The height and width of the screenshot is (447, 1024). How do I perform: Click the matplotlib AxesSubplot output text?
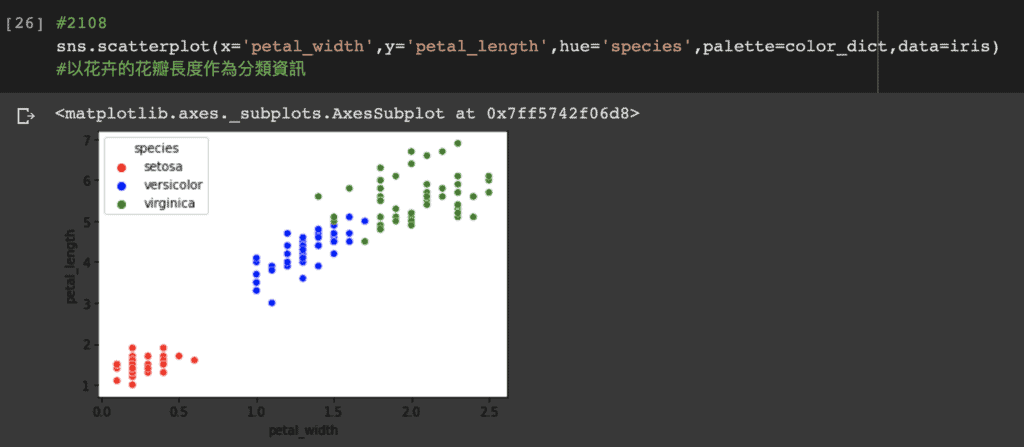pyautogui.click(x=347, y=114)
